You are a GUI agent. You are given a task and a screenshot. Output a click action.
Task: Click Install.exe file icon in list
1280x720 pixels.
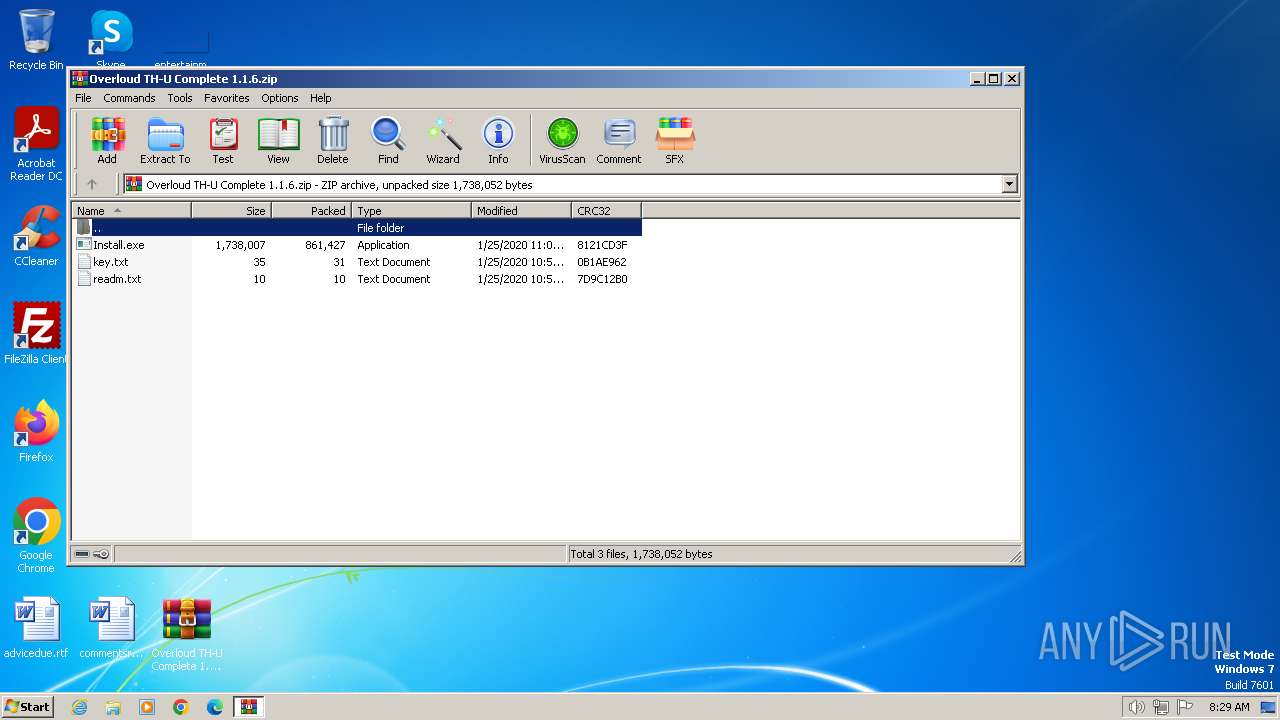pos(84,245)
